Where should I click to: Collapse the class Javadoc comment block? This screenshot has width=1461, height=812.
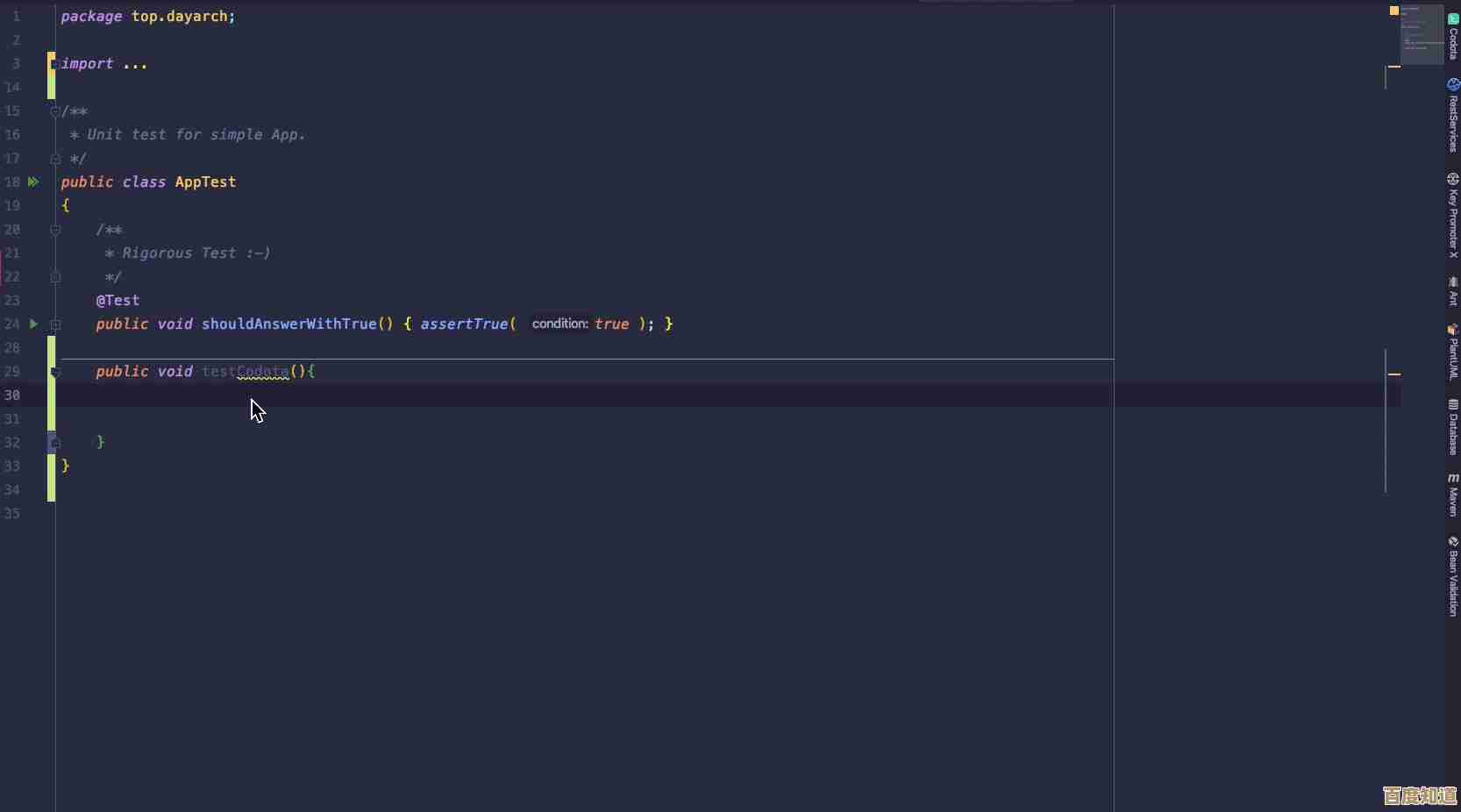tap(55, 111)
